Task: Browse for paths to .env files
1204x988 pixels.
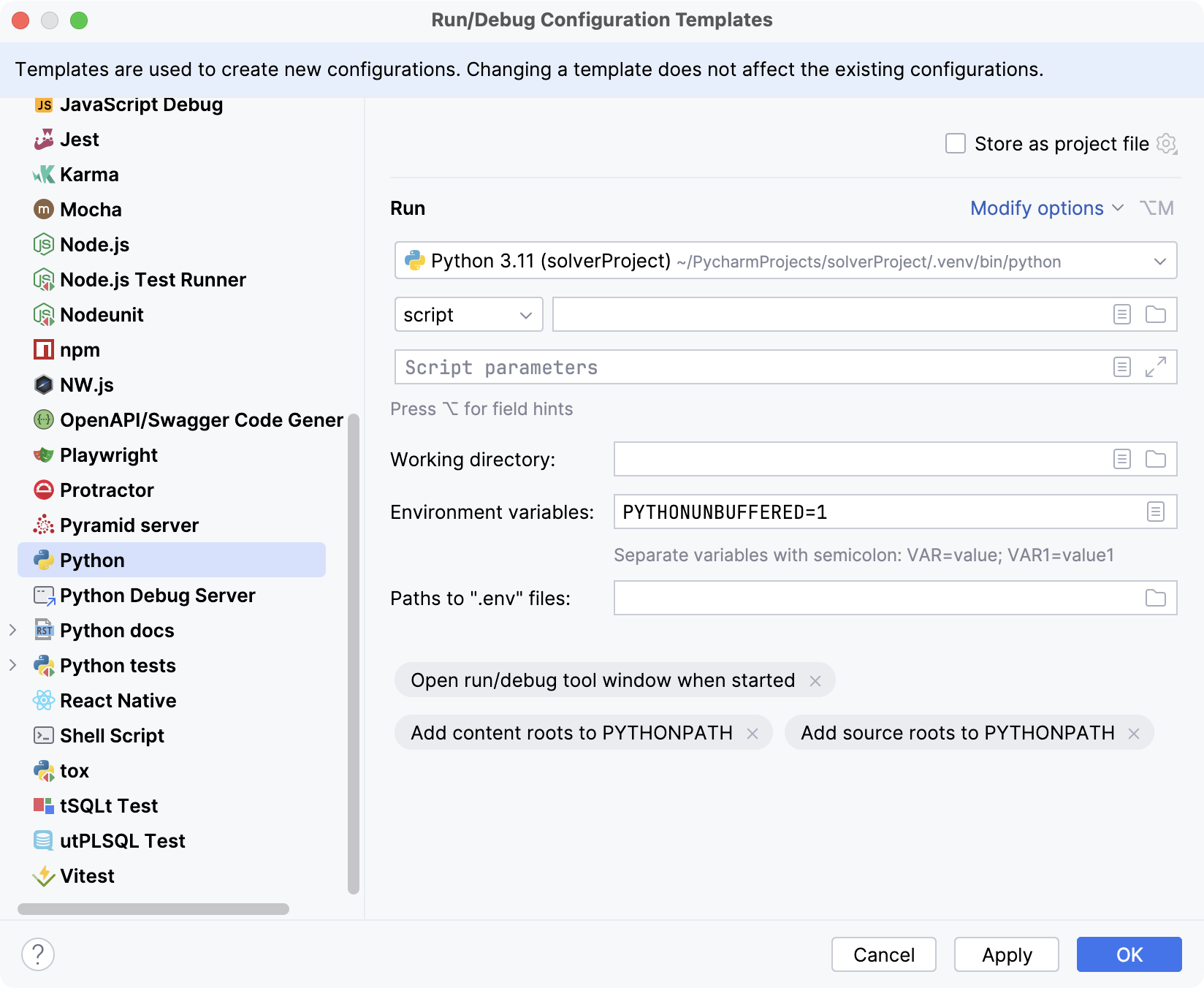Action: [1155, 598]
